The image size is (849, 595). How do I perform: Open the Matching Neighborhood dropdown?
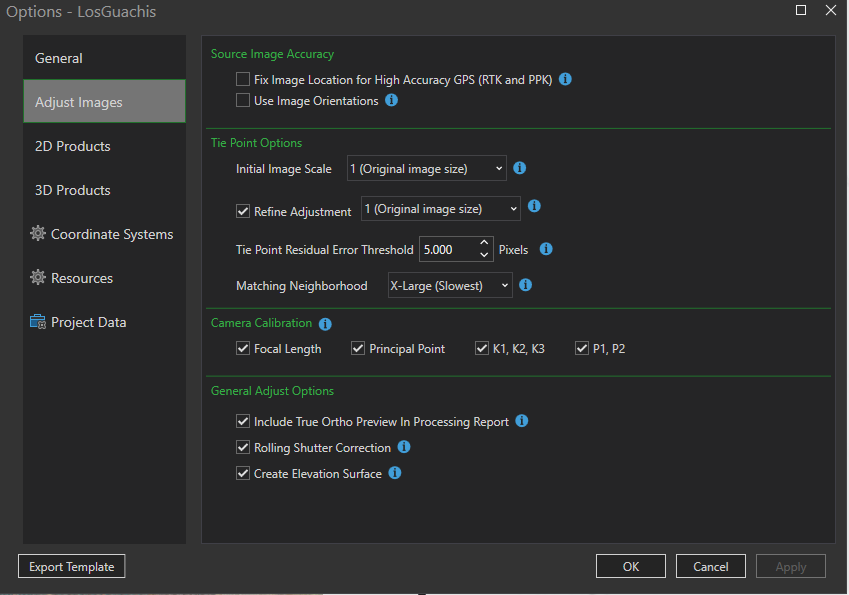point(450,286)
